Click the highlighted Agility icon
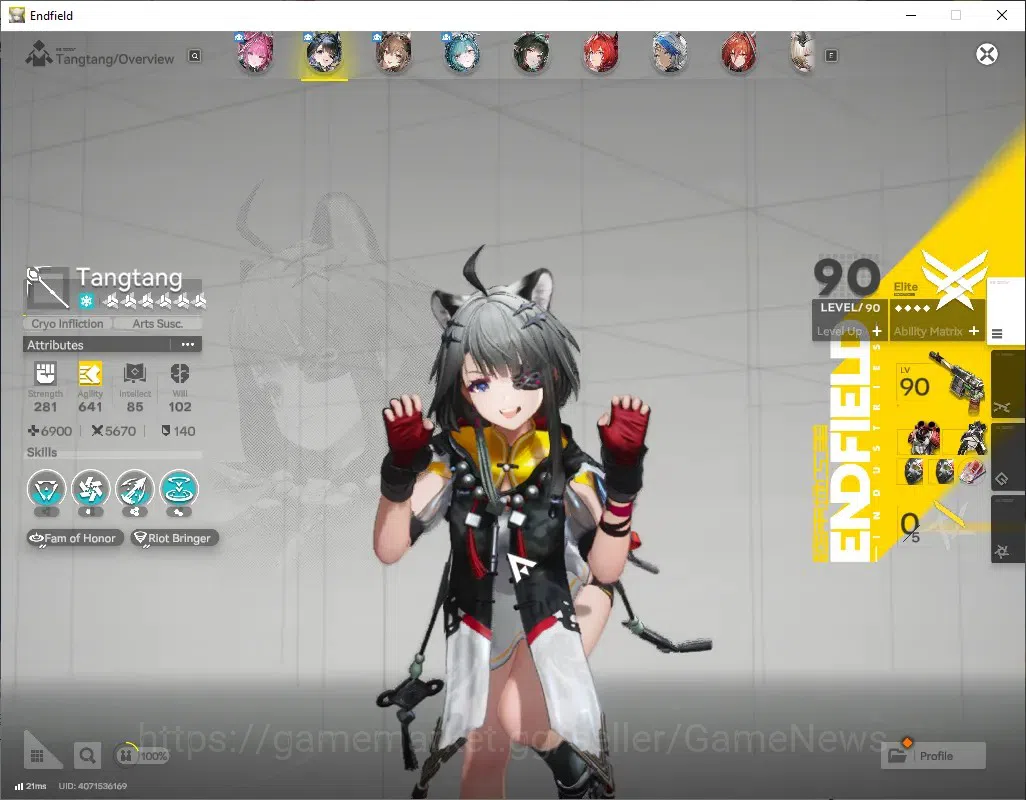This screenshot has height=800, width=1026. (90, 374)
